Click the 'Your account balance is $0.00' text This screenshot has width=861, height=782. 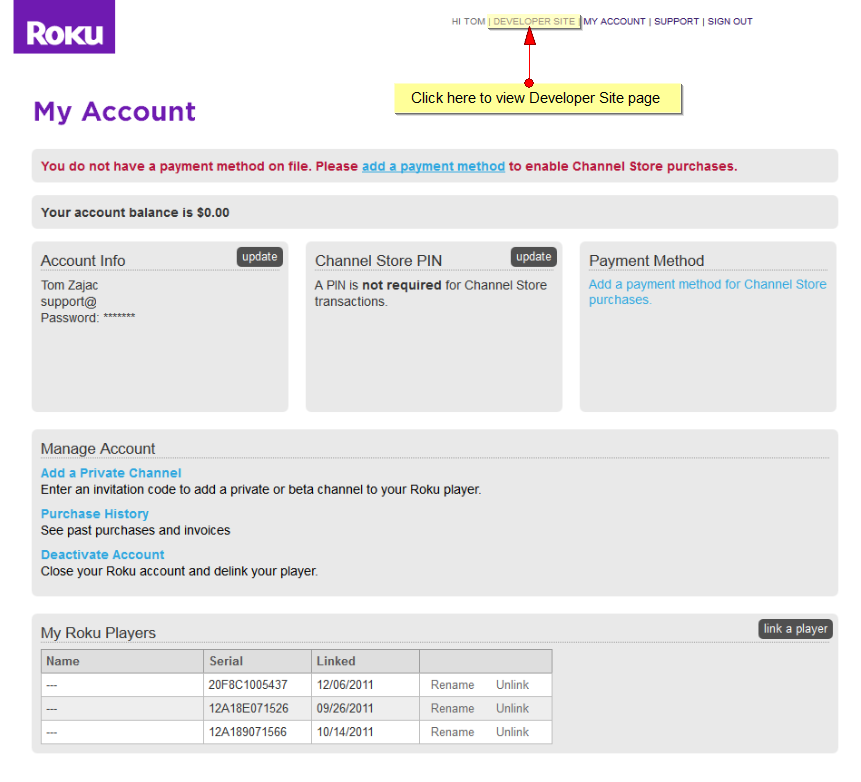pos(135,213)
